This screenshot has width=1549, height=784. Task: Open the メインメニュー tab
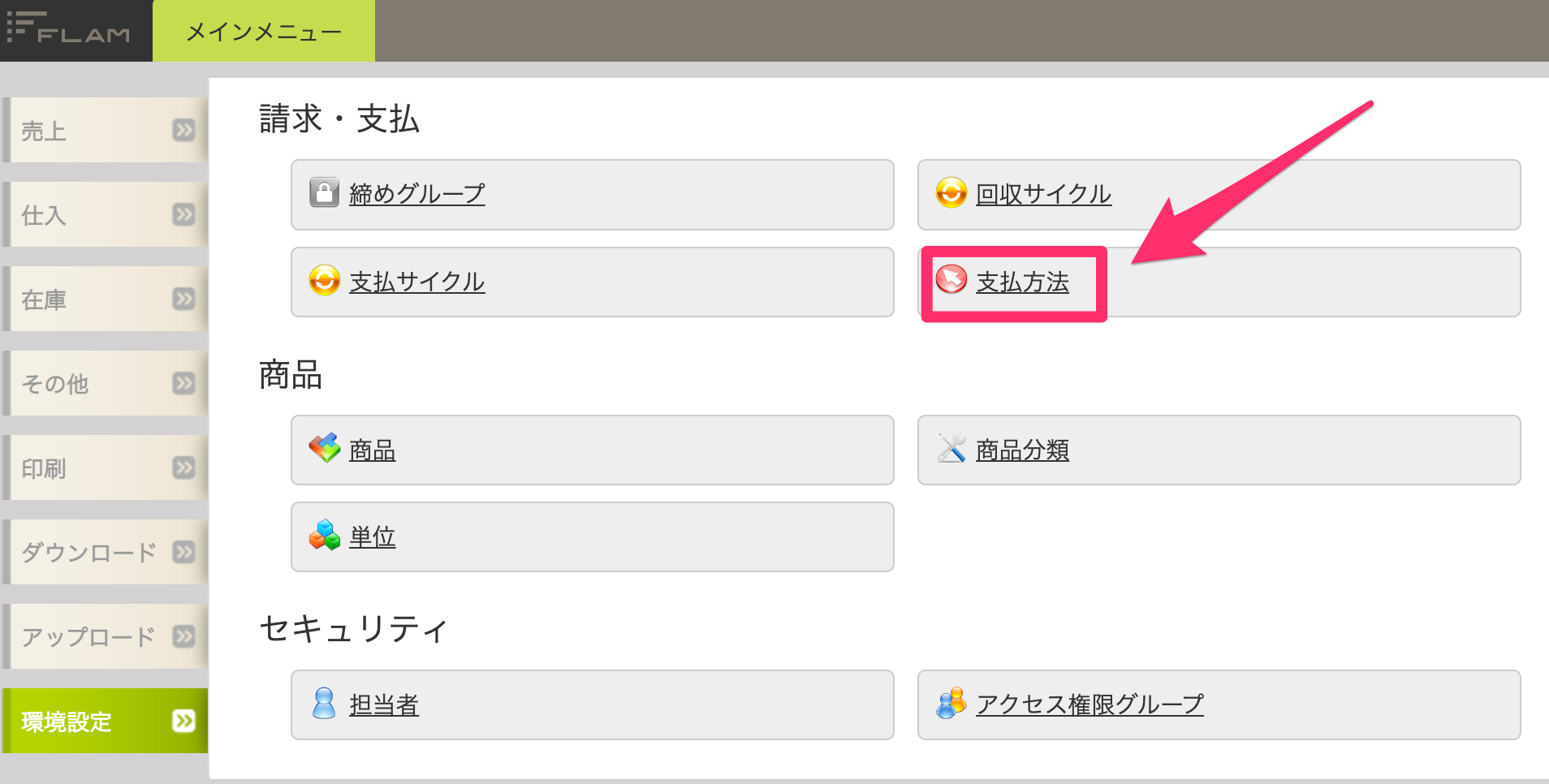pos(264,31)
